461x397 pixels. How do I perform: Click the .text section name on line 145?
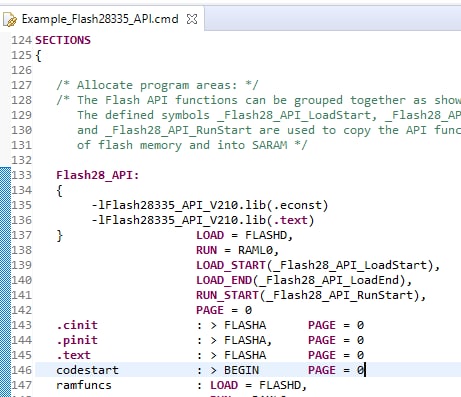(73, 355)
